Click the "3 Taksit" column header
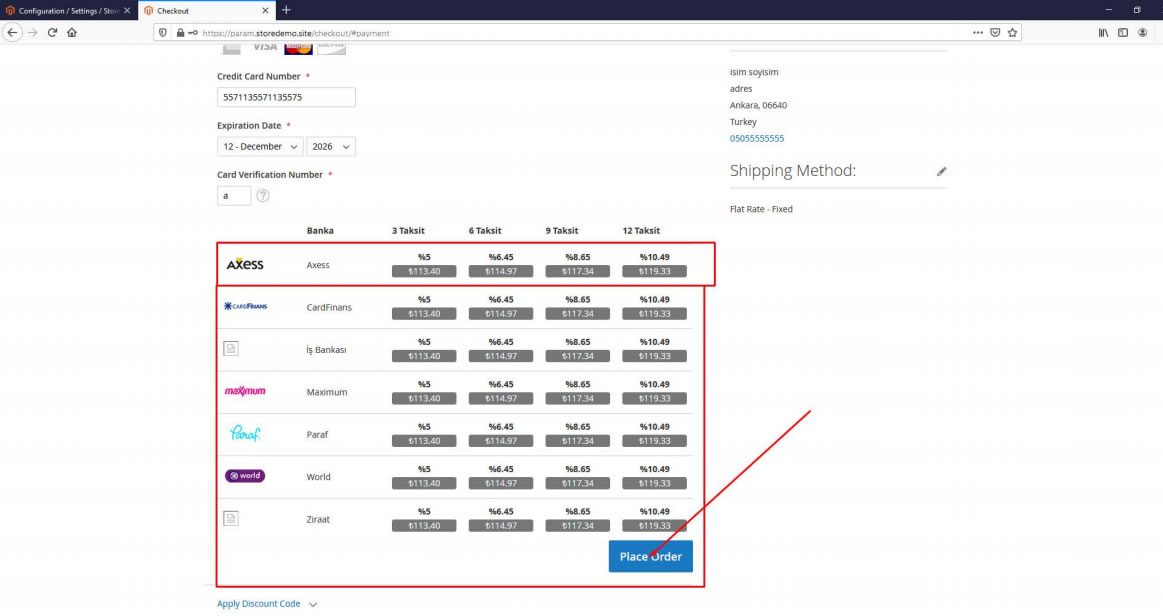Image resolution: width=1163 pixels, height=616 pixels. point(408,231)
